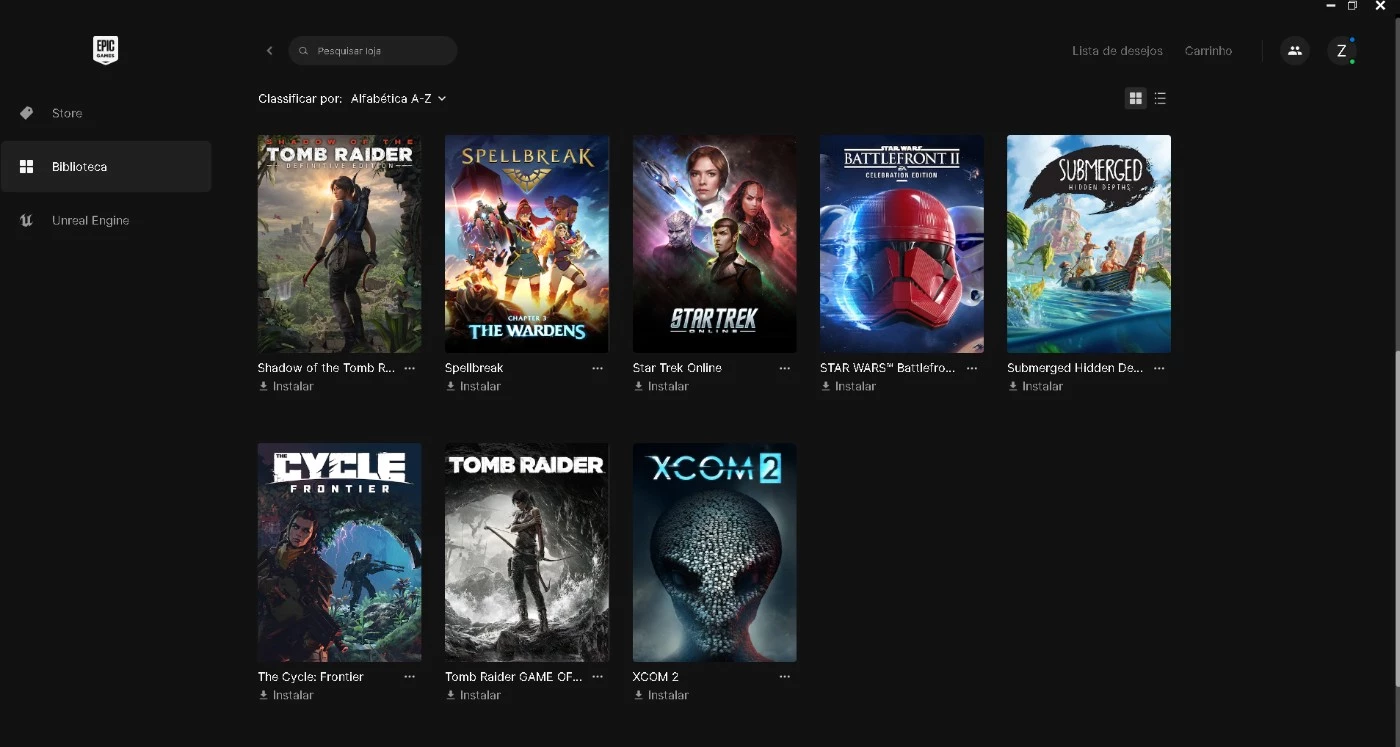Open The Cycle Frontier cover art
1400x747 pixels.
pos(339,553)
